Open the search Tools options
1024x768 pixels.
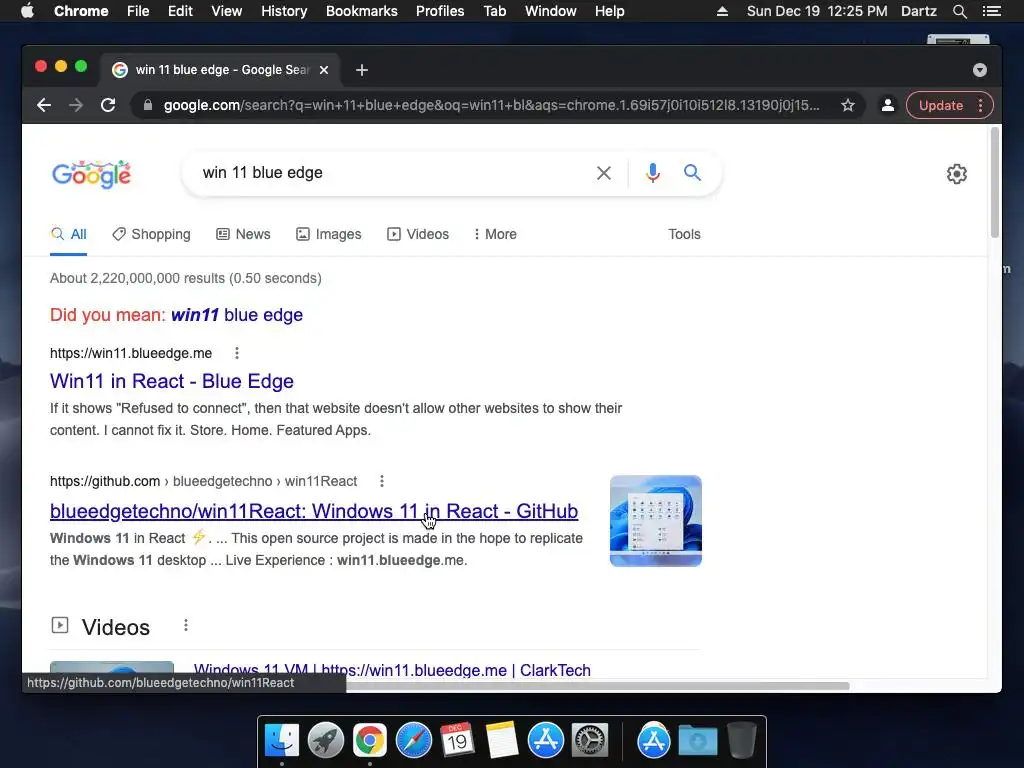tap(684, 234)
